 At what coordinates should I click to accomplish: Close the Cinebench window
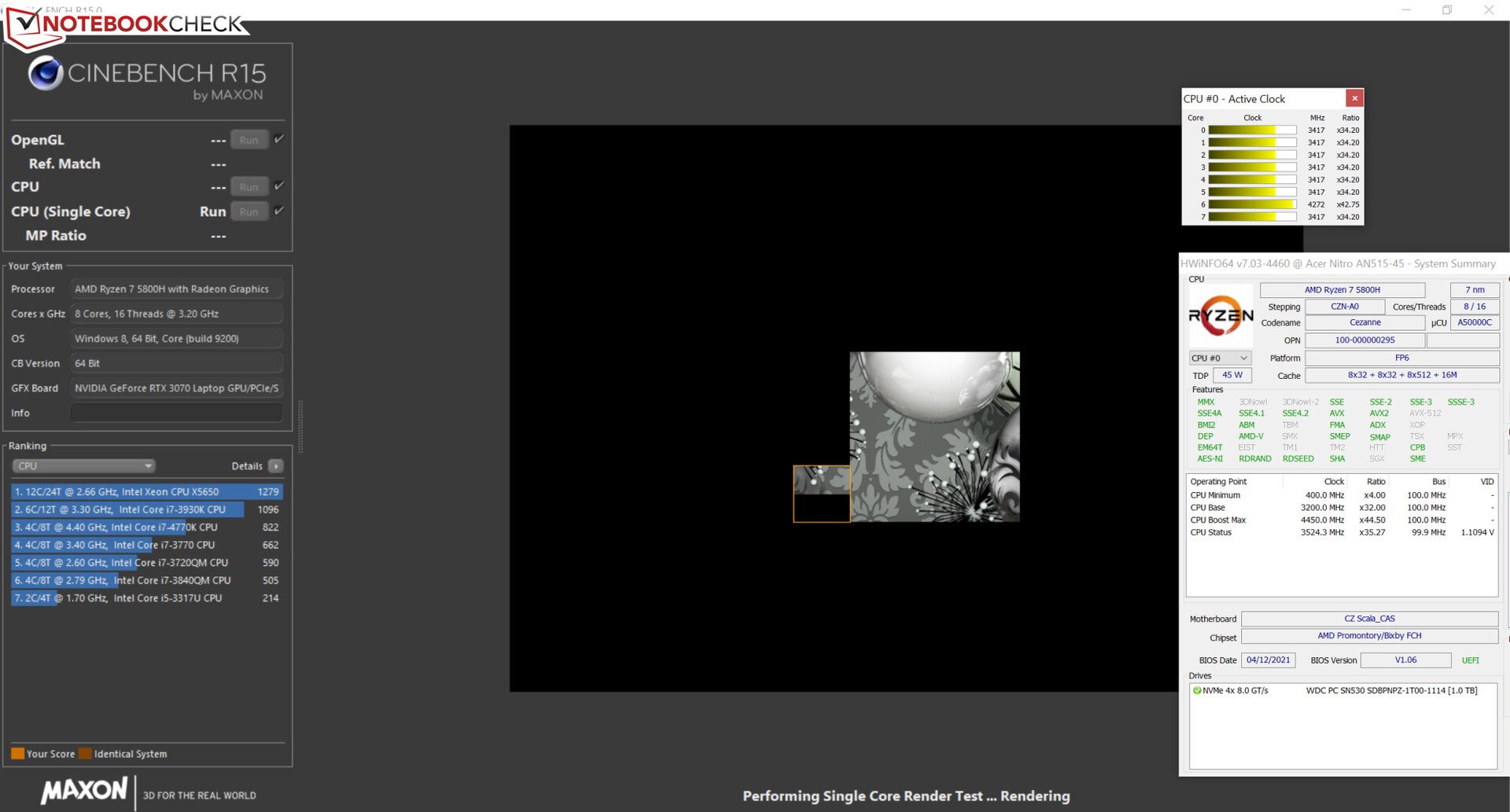1488,10
